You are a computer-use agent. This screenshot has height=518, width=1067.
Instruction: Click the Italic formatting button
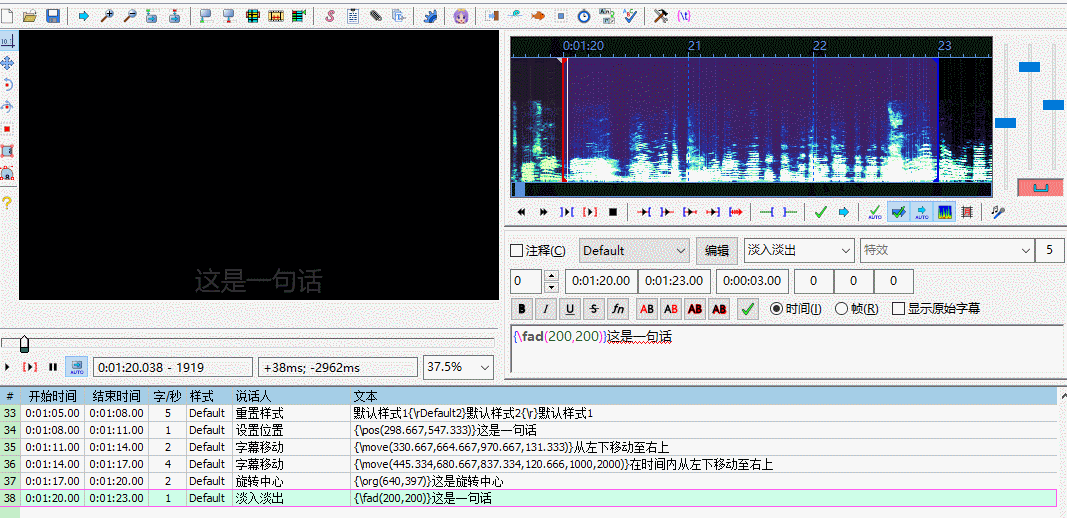point(546,310)
